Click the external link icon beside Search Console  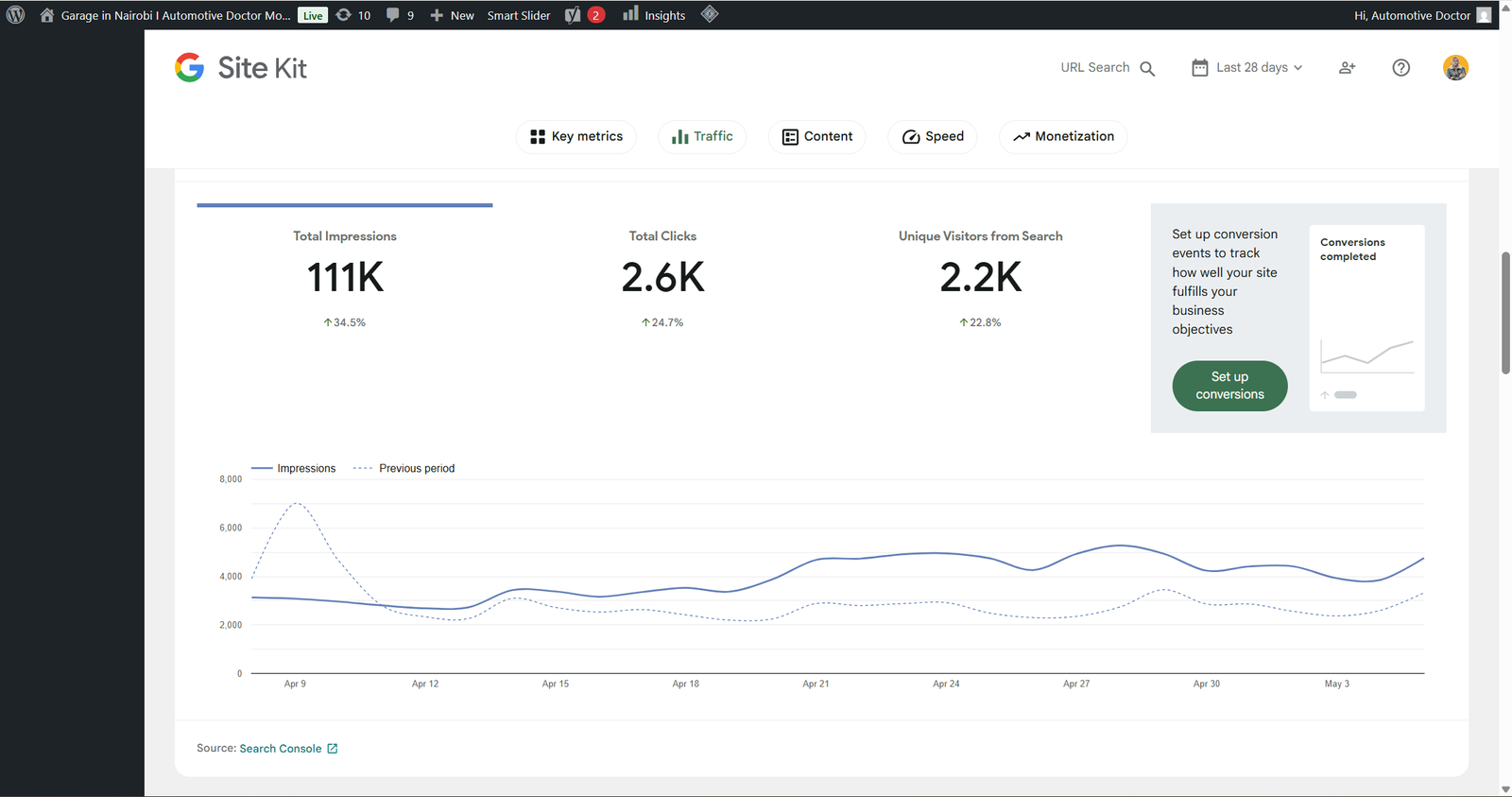(x=332, y=748)
